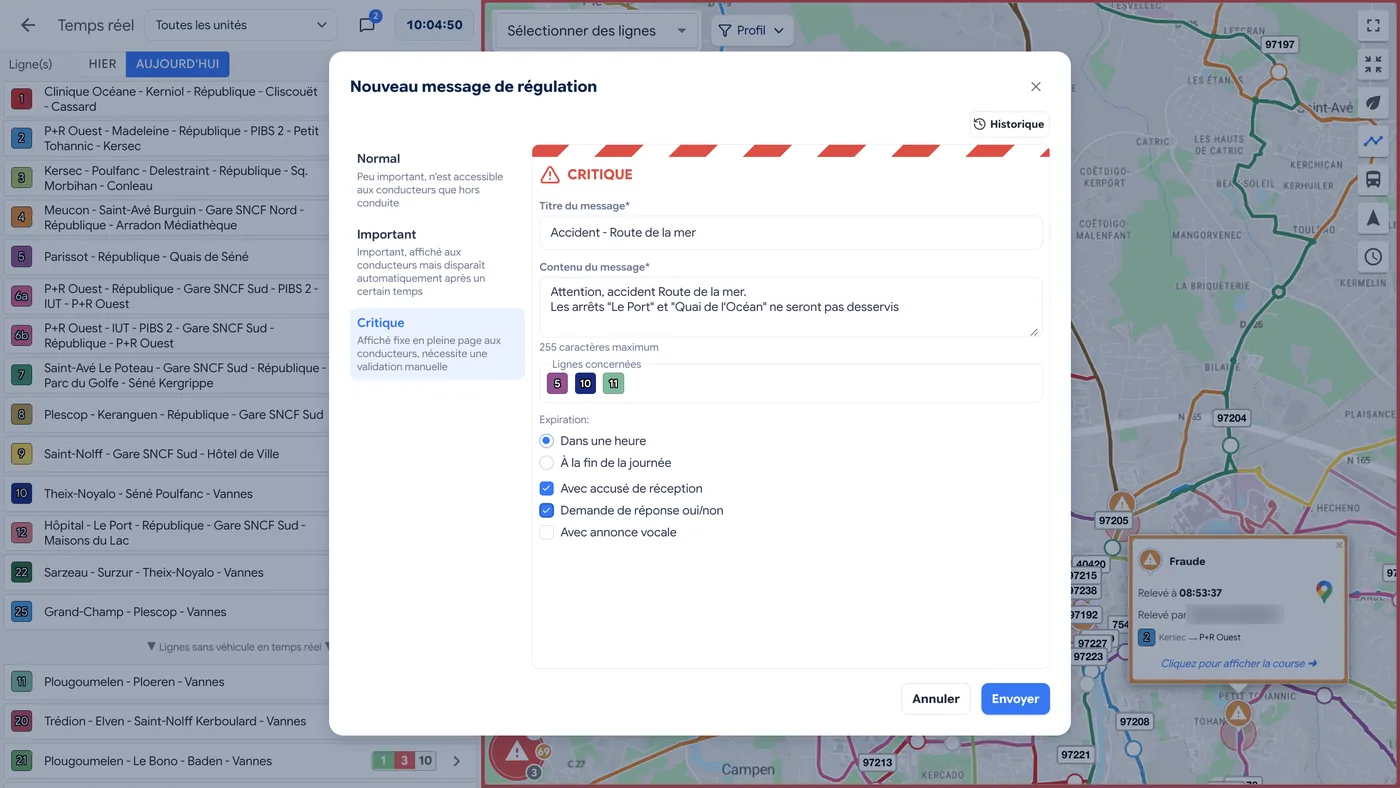Uncheck 'Avec accusé de réception'

click(546, 489)
